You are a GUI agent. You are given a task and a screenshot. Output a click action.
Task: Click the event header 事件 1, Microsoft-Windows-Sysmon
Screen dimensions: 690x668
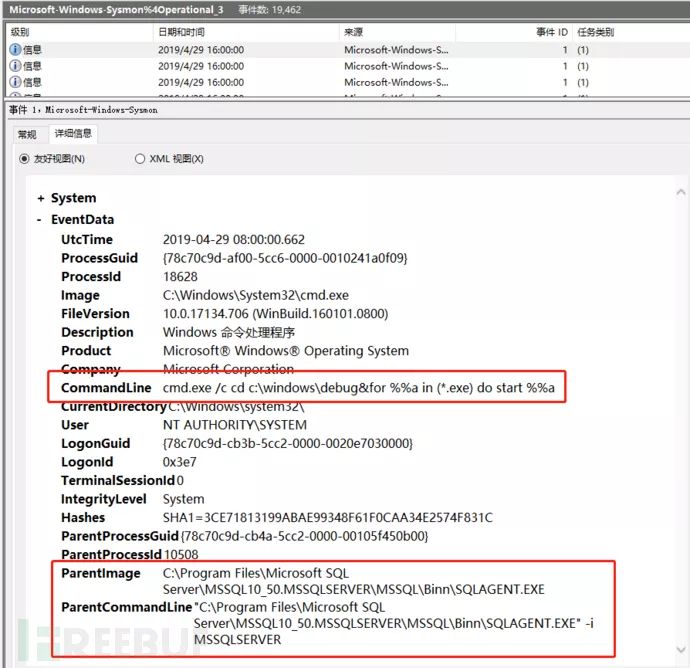[x=83, y=110]
